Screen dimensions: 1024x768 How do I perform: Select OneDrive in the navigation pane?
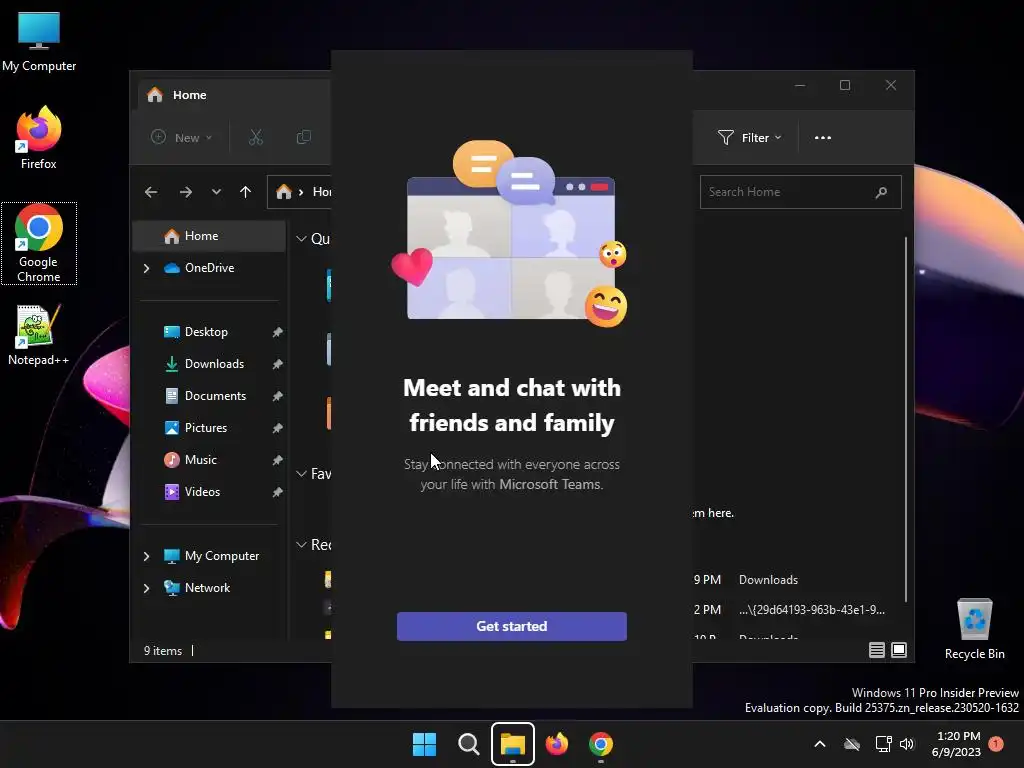209,268
